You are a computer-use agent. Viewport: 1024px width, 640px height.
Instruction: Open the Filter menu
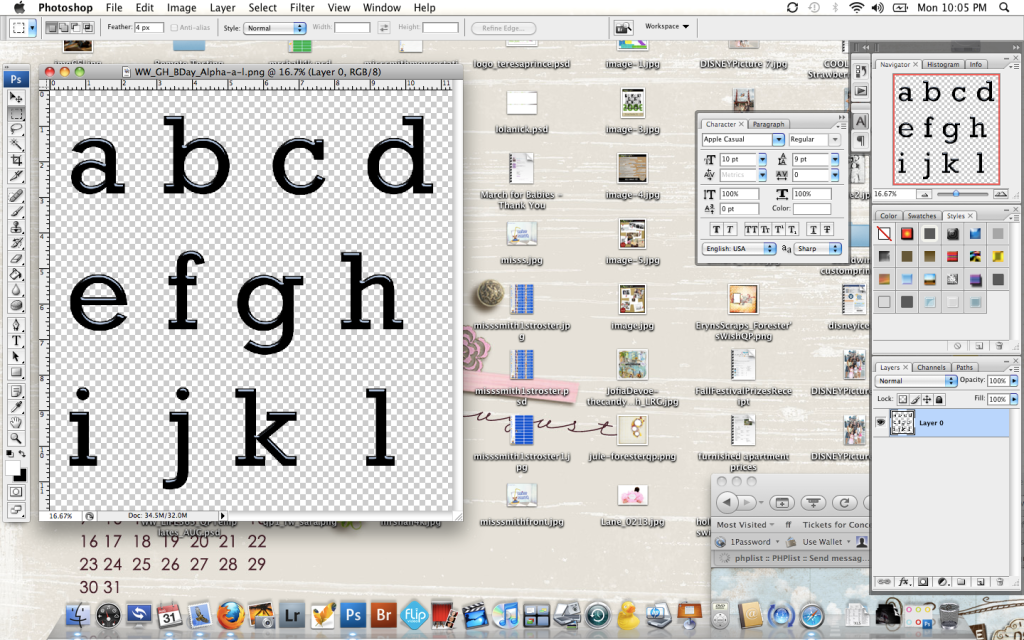(x=302, y=8)
